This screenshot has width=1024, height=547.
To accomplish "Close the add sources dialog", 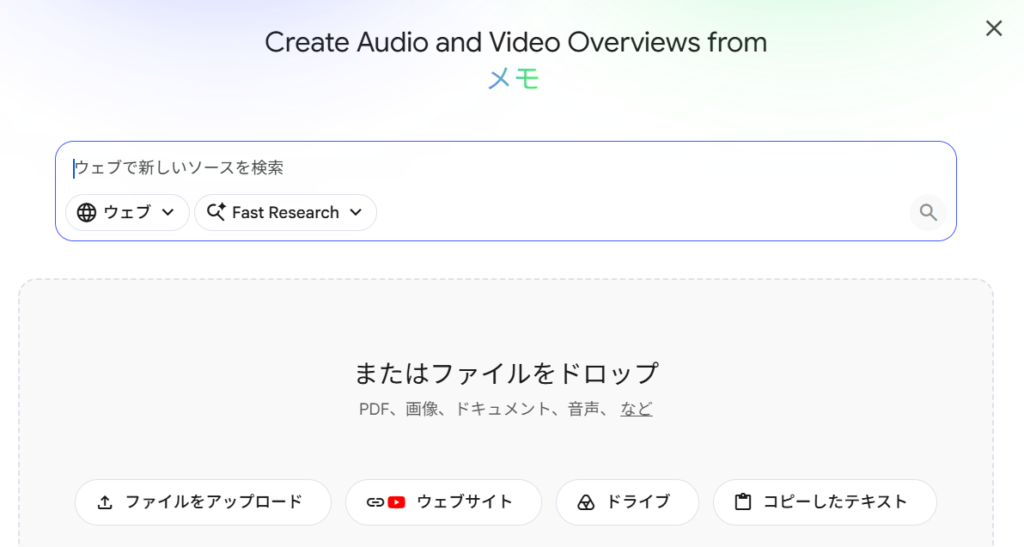I will click(x=993, y=28).
